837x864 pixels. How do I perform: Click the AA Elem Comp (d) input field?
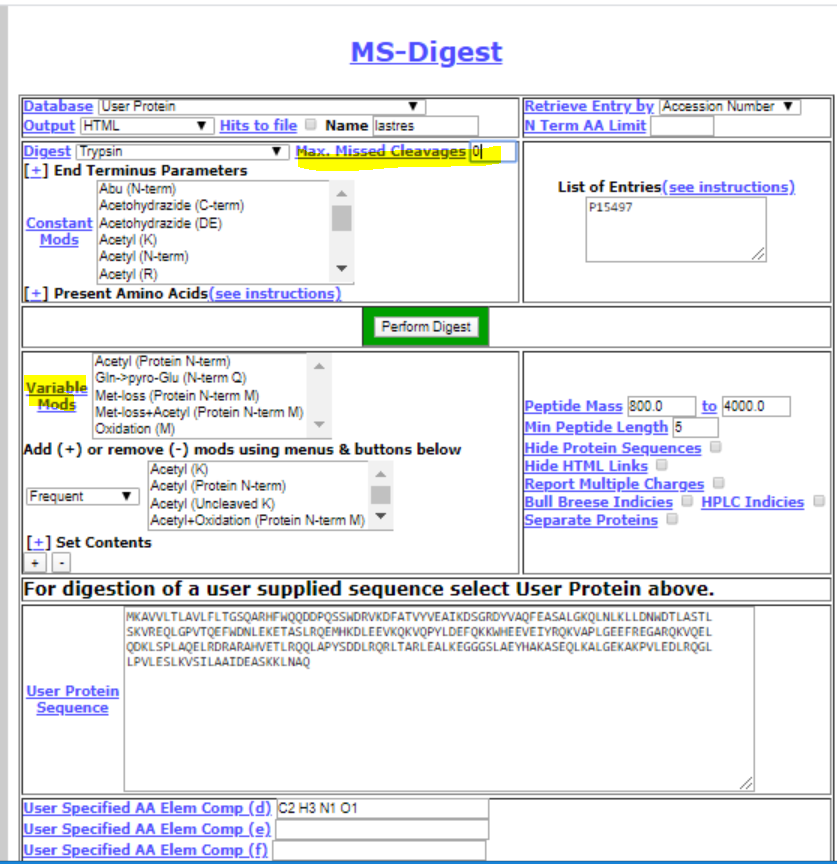point(382,808)
